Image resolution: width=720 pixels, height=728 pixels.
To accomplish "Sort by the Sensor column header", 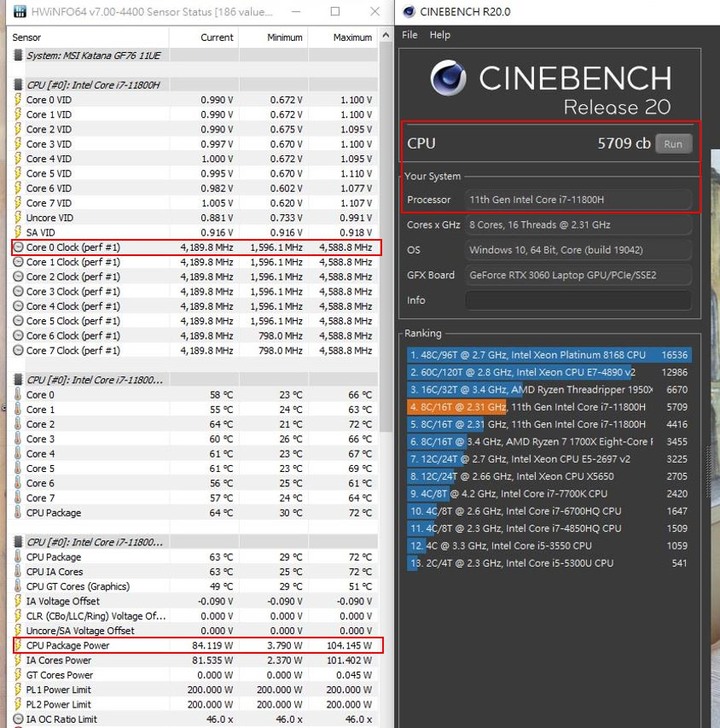I will tap(88, 37).
